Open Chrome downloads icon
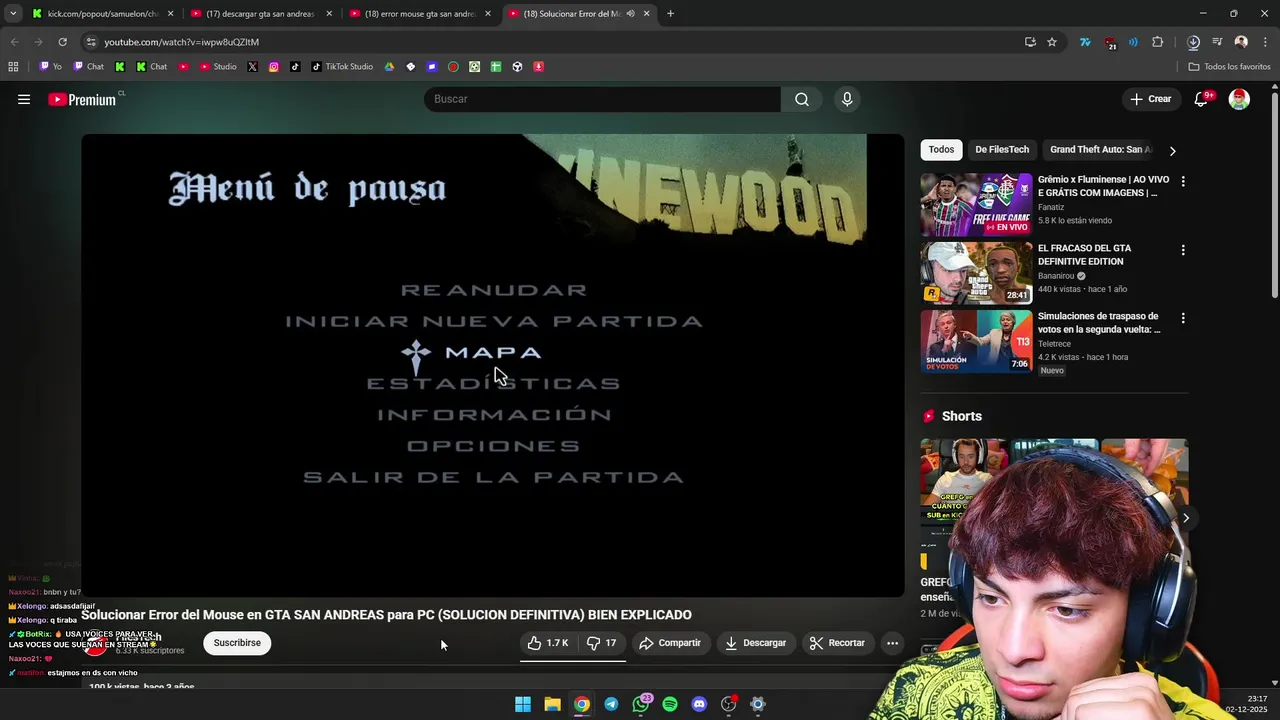Viewport: 1280px width, 720px height. point(1193,42)
